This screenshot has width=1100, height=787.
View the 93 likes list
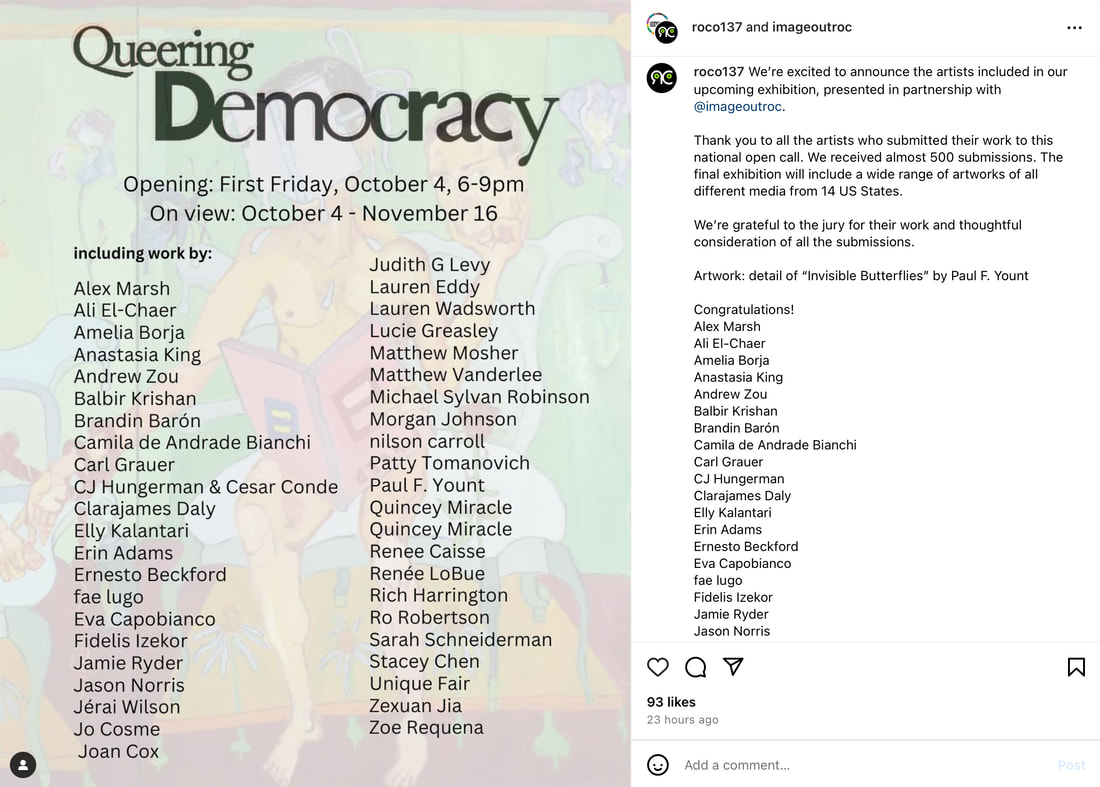click(x=671, y=701)
